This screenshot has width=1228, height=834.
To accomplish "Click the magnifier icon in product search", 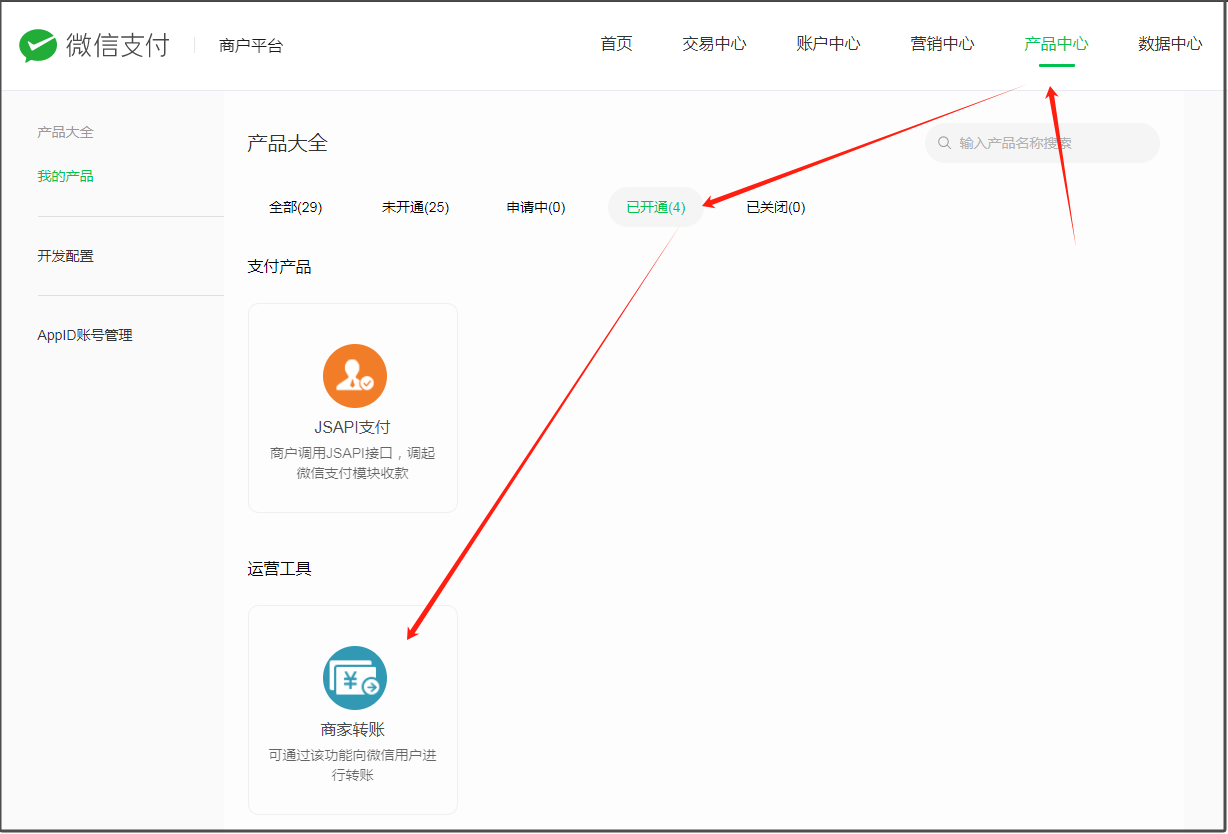I will tap(944, 143).
